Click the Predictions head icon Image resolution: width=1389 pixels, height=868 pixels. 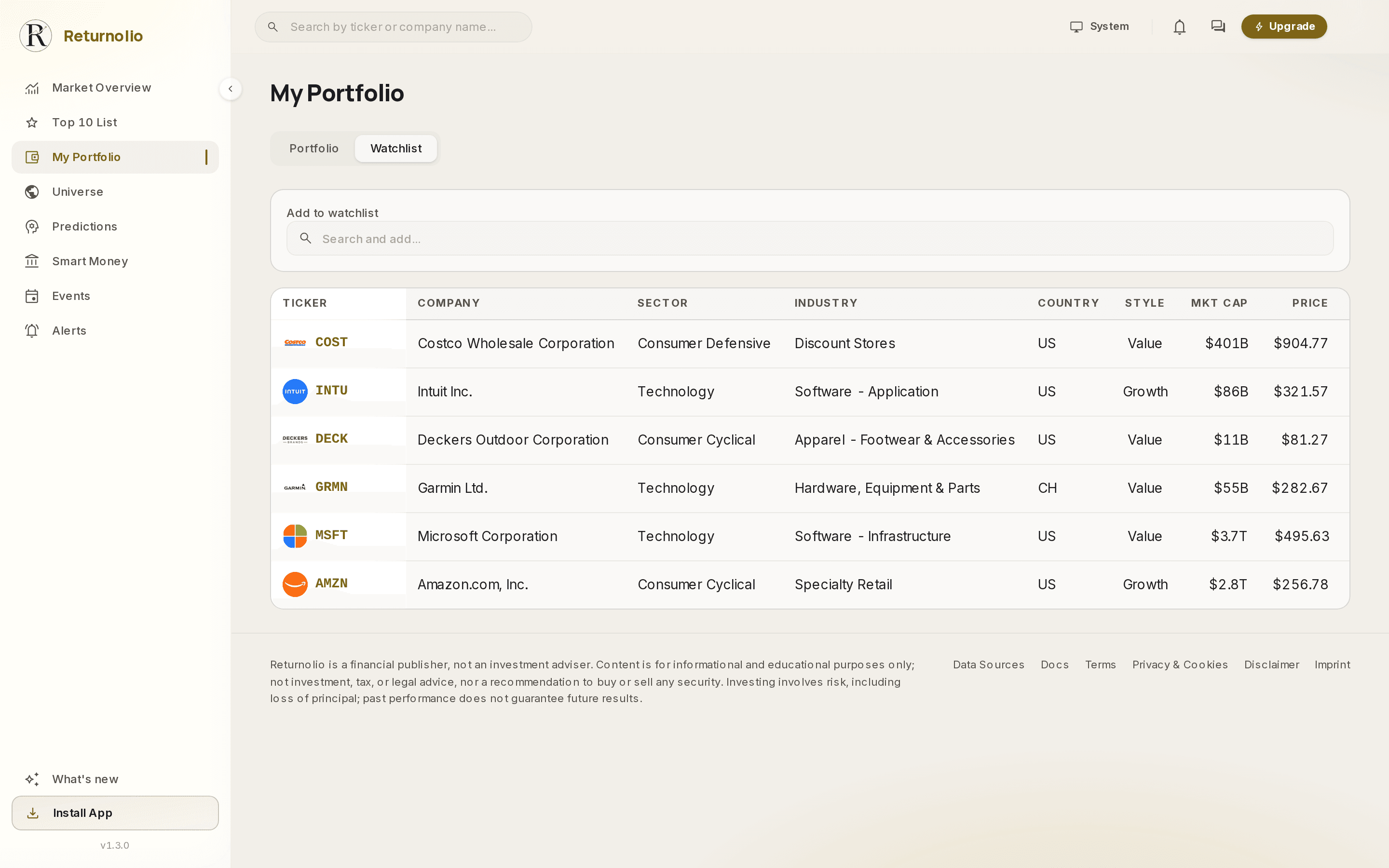click(x=32, y=227)
